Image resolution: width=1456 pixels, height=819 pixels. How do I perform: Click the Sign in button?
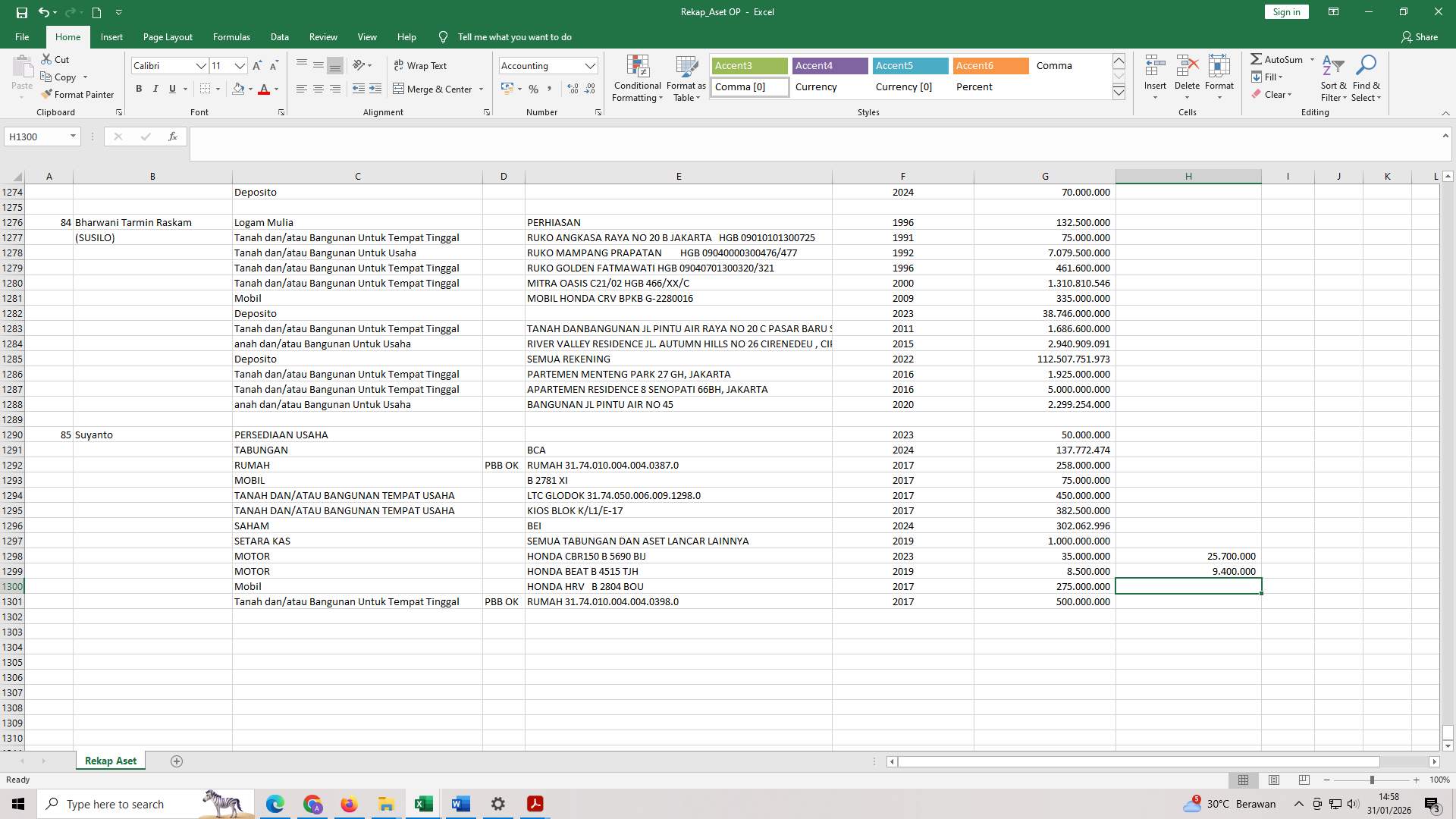click(x=1285, y=11)
